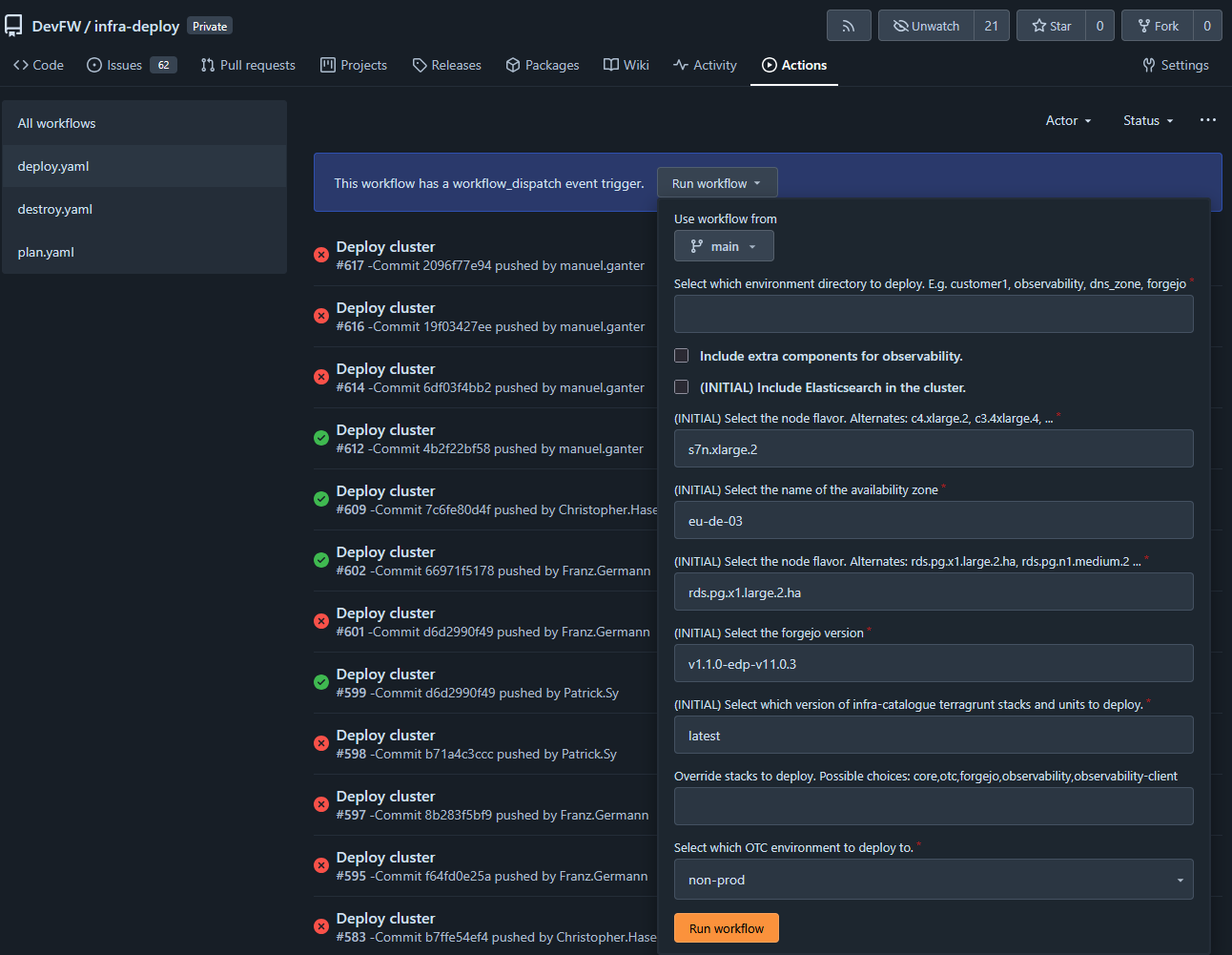Image resolution: width=1232 pixels, height=955 pixels.
Task: Open repository Settings
Action: click(1175, 65)
